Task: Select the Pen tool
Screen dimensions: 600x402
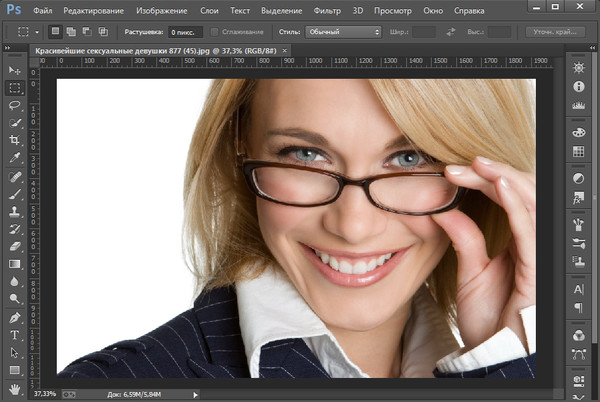Action: click(15, 317)
